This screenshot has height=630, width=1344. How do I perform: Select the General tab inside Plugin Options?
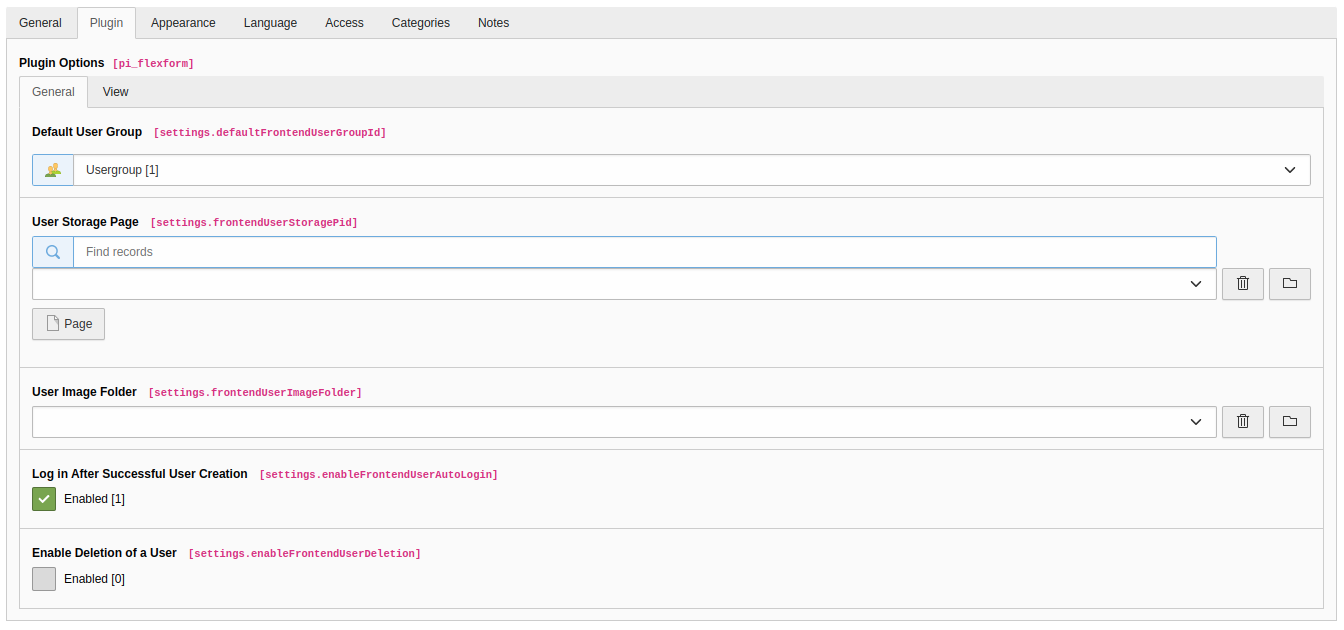pos(53,92)
